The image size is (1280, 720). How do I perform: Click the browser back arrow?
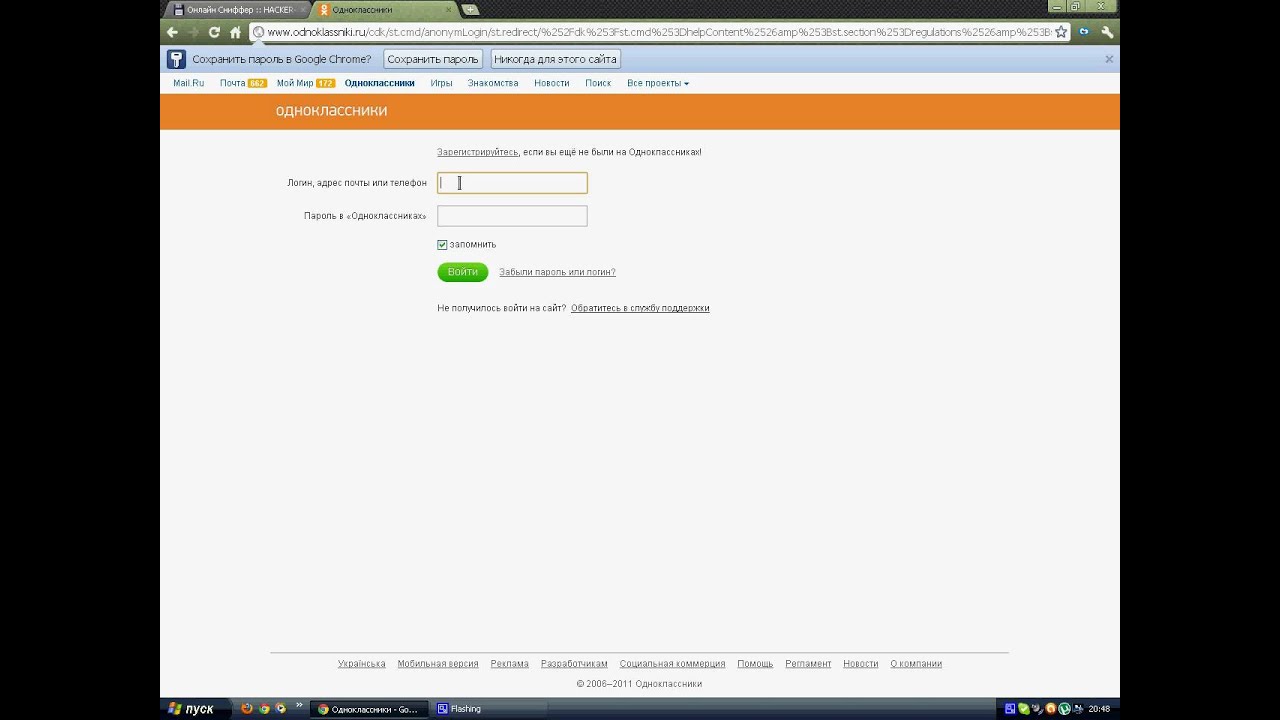pyautogui.click(x=172, y=32)
